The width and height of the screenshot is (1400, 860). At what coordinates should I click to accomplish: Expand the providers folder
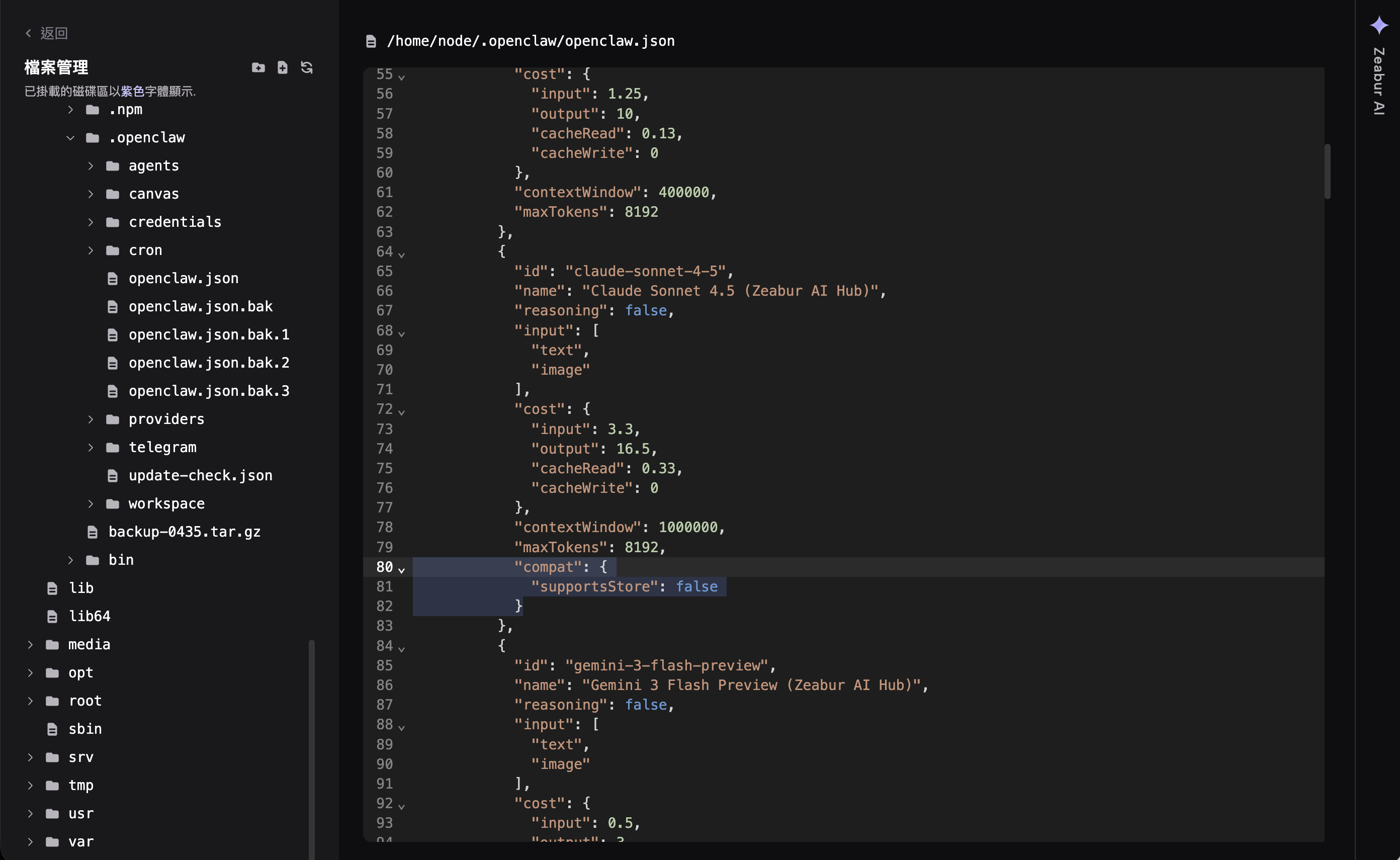pos(91,420)
